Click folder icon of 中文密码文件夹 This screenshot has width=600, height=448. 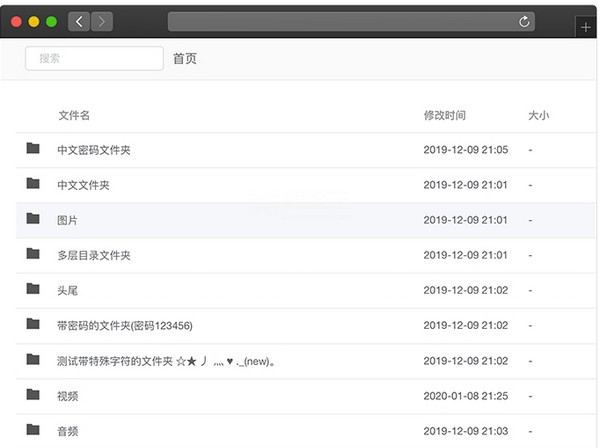[33, 148]
